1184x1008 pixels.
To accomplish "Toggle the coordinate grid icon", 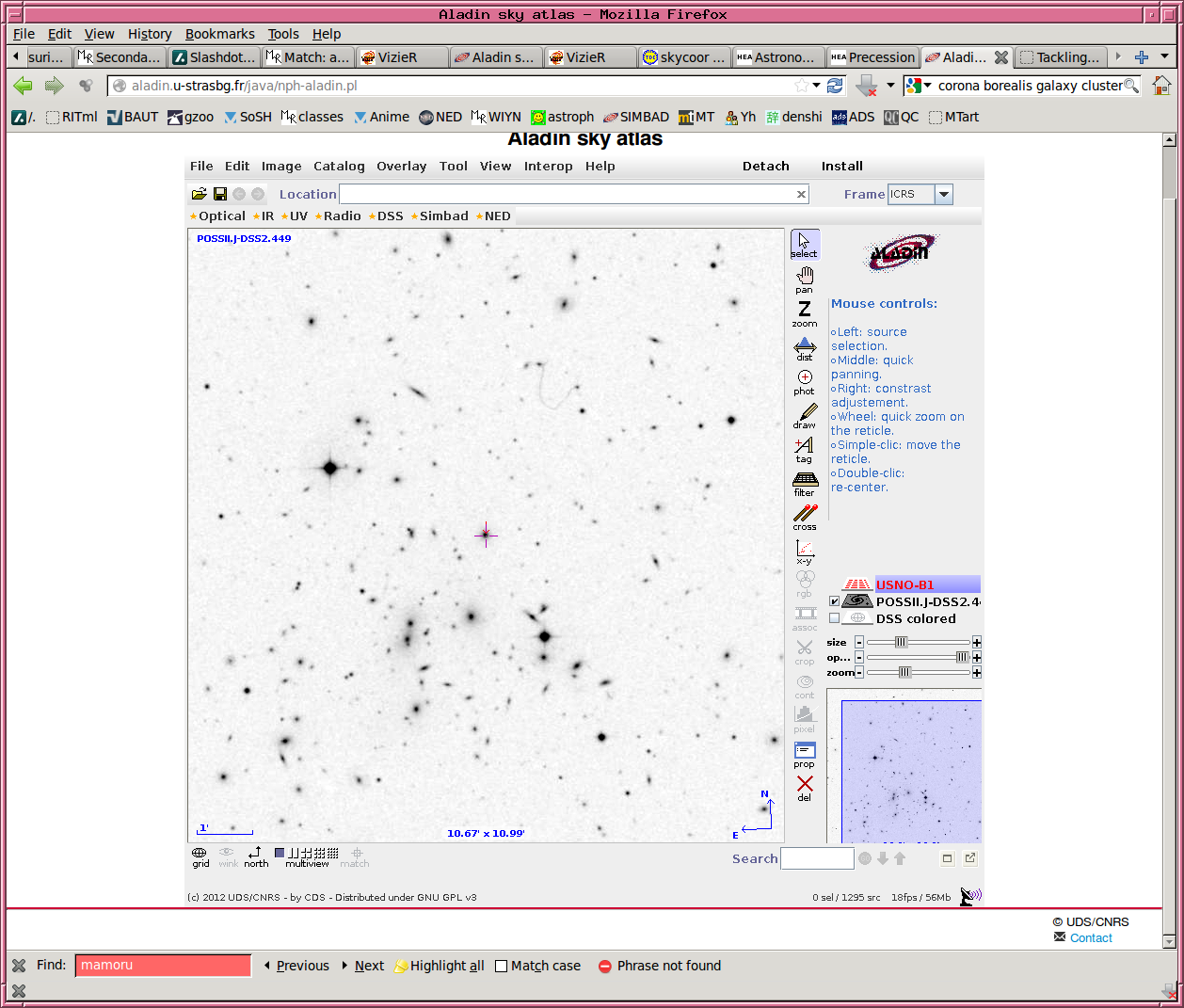I will coord(200,856).
